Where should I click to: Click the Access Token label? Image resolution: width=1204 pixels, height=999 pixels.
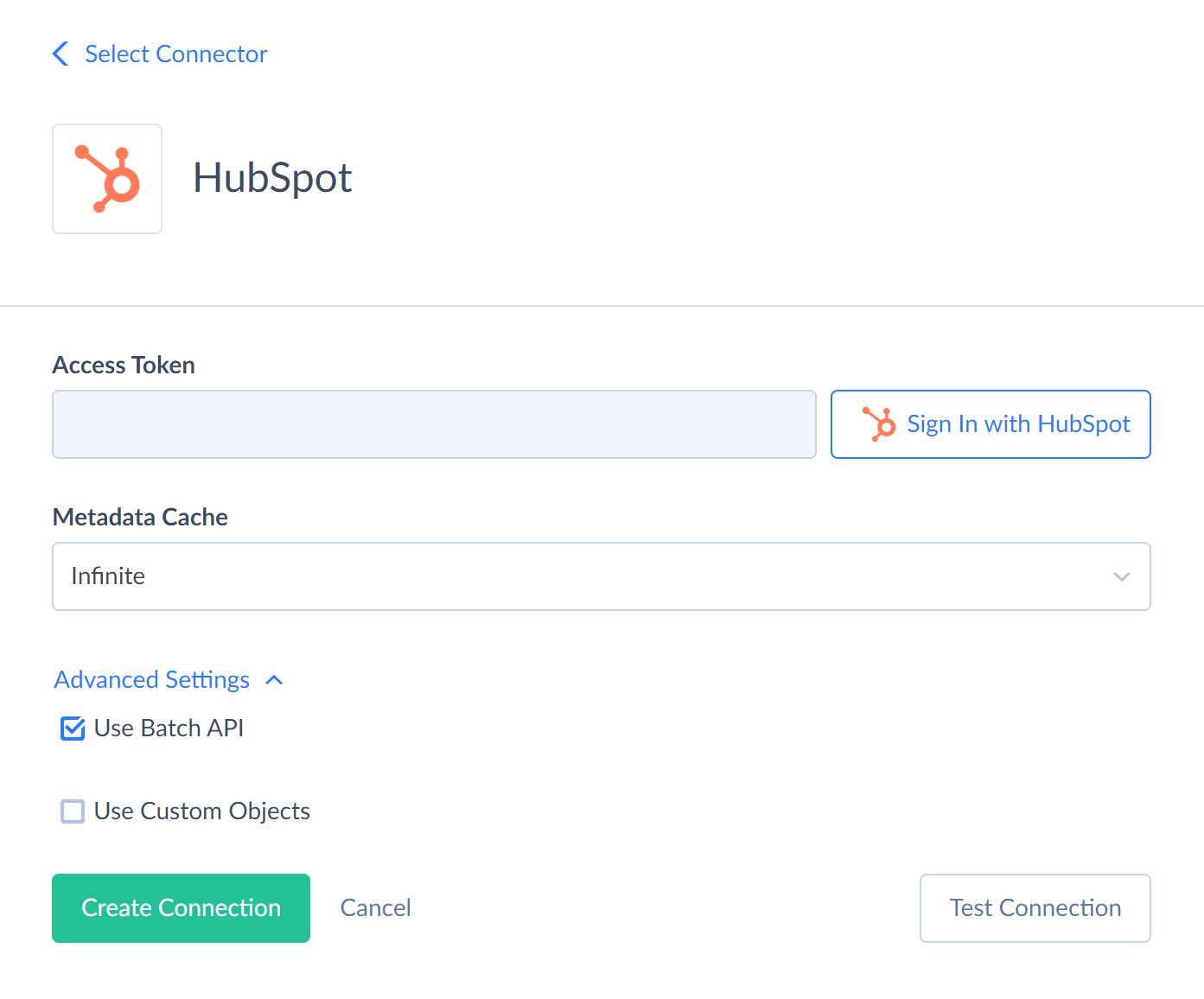coord(124,366)
